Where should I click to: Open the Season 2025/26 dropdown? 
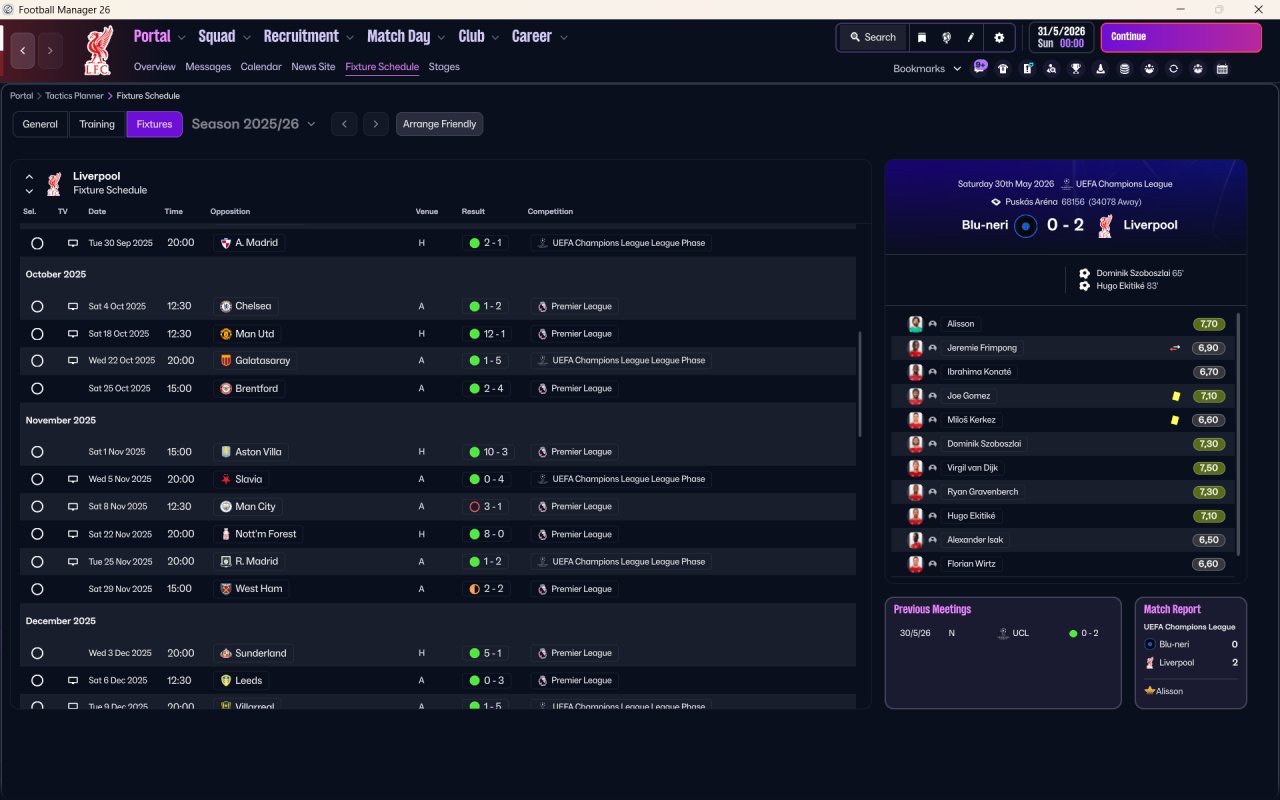pos(253,124)
